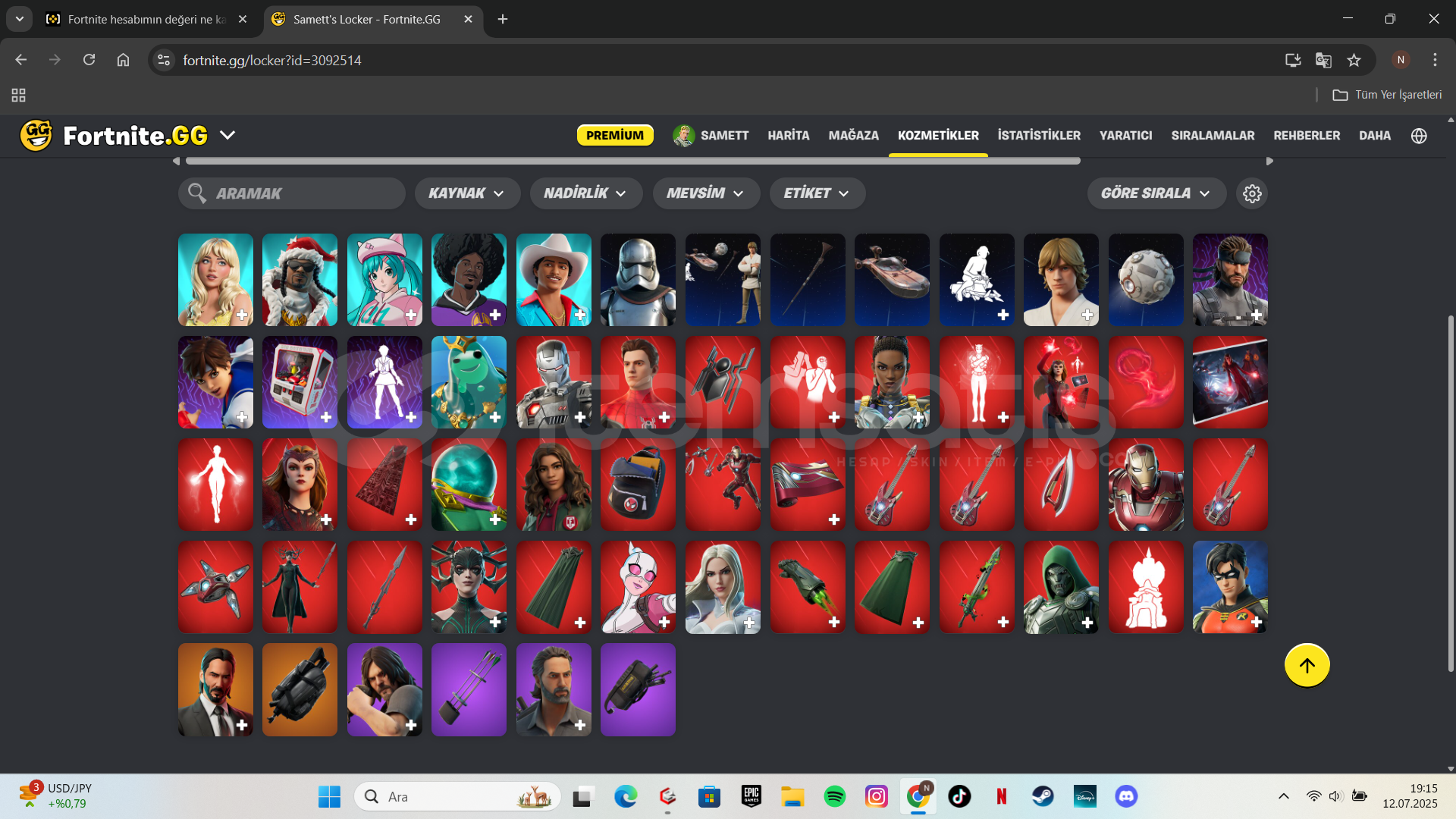This screenshot has height=819, width=1456.
Task: Expand the ETİKET filter dropdown
Action: (x=817, y=193)
